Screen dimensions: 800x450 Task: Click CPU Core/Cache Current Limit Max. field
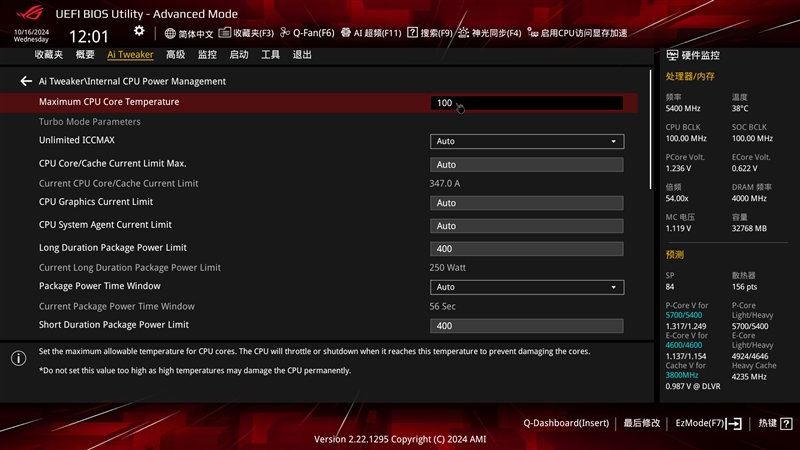[x=527, y=164]
